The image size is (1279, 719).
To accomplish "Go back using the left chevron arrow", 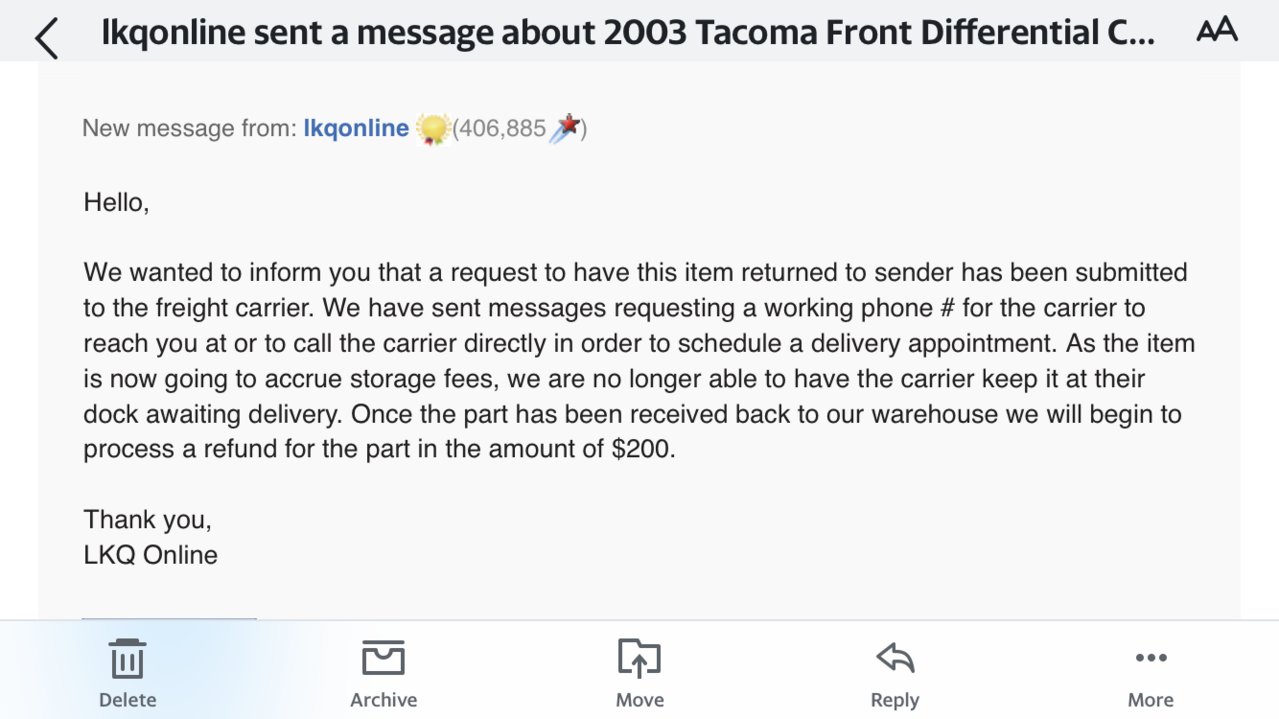I will click(x=46, y=38).
